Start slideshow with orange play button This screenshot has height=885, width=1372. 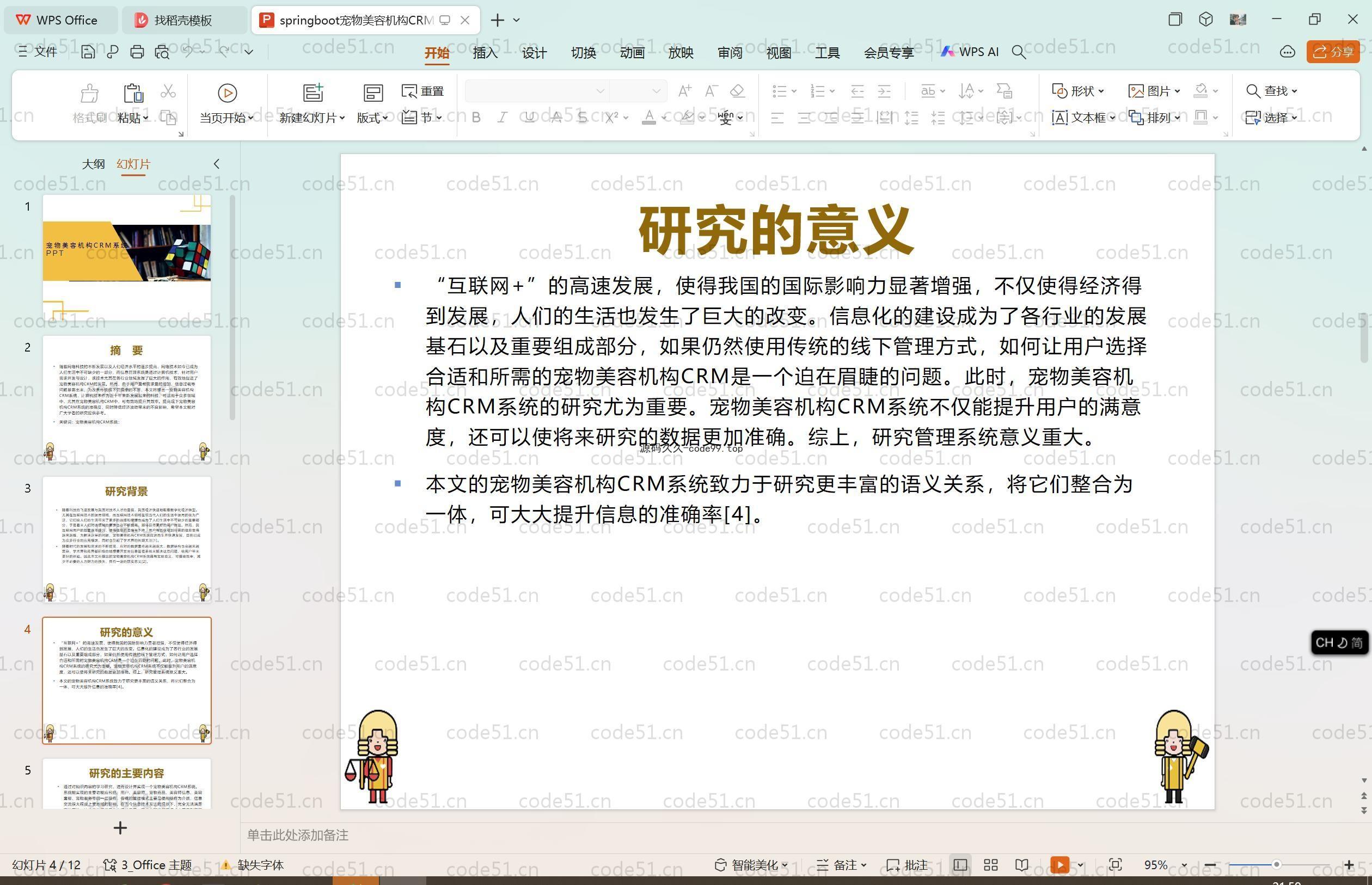1059,865
